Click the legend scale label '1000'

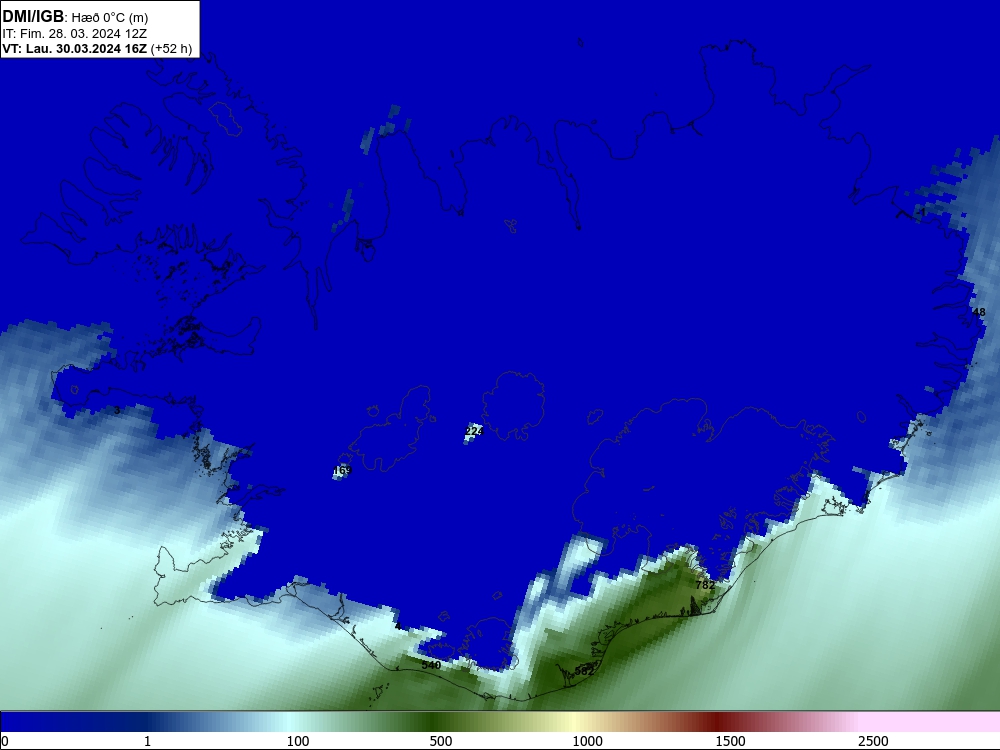pyautogui.click(x=587, y=741)
